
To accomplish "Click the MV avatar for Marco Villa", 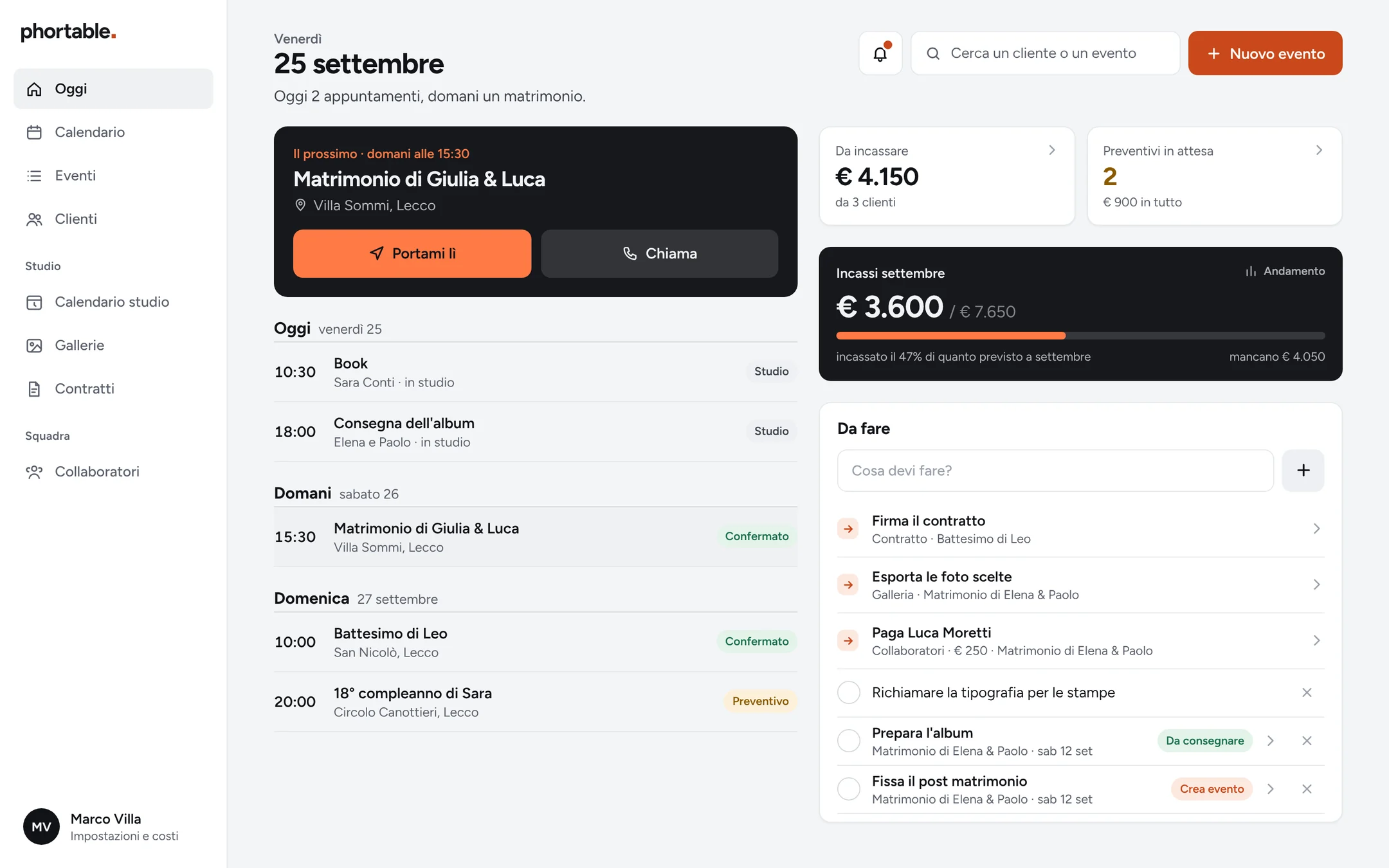I will click(41, 827).
